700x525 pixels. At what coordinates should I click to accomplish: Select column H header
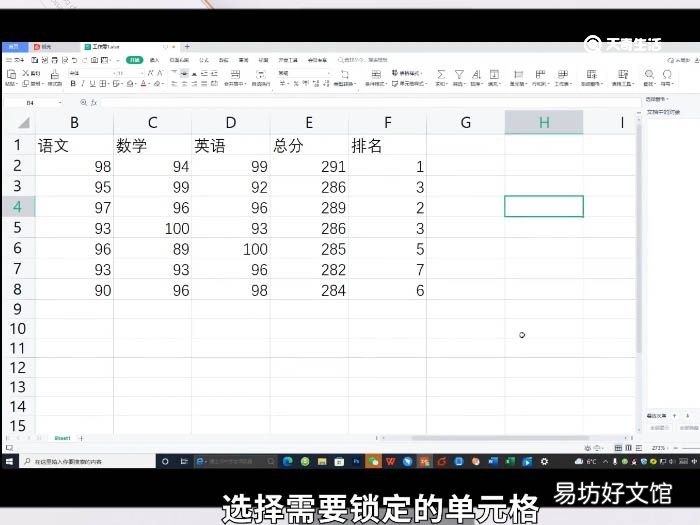pos(544,122)
